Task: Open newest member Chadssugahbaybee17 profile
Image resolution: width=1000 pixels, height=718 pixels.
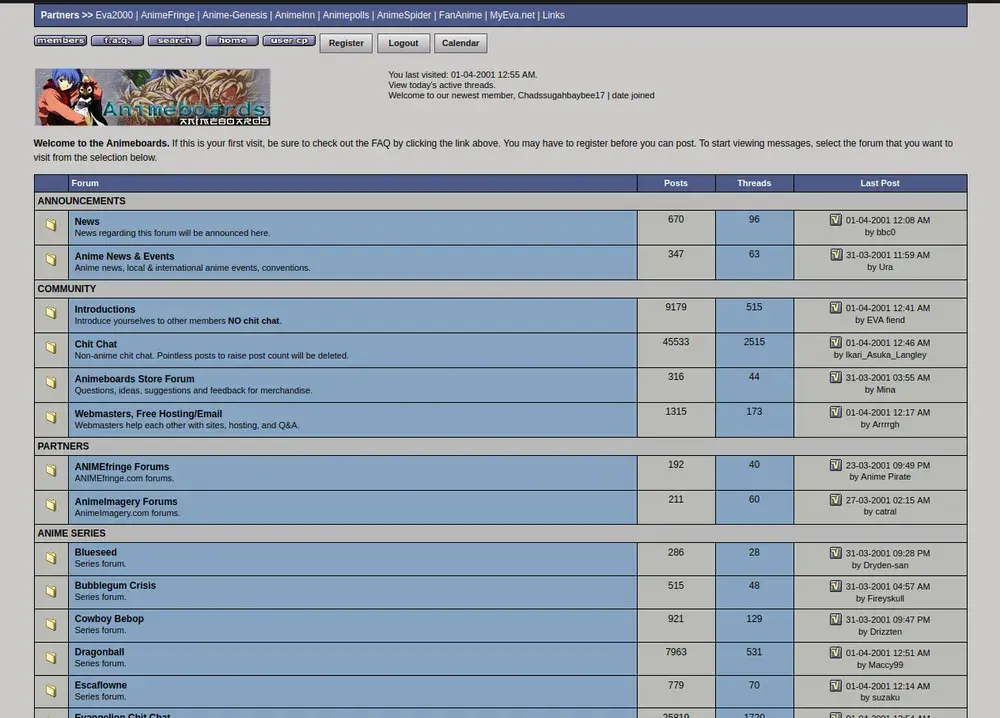Action: pos(561,96)
